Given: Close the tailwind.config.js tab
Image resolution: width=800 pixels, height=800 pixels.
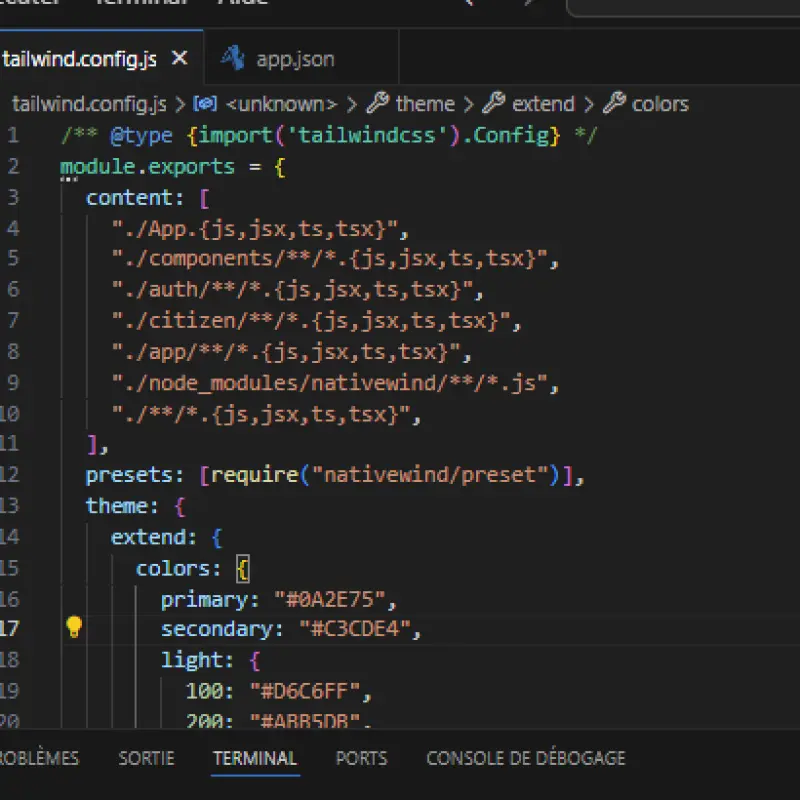Looking at the screenshot, I should [178, 58].
